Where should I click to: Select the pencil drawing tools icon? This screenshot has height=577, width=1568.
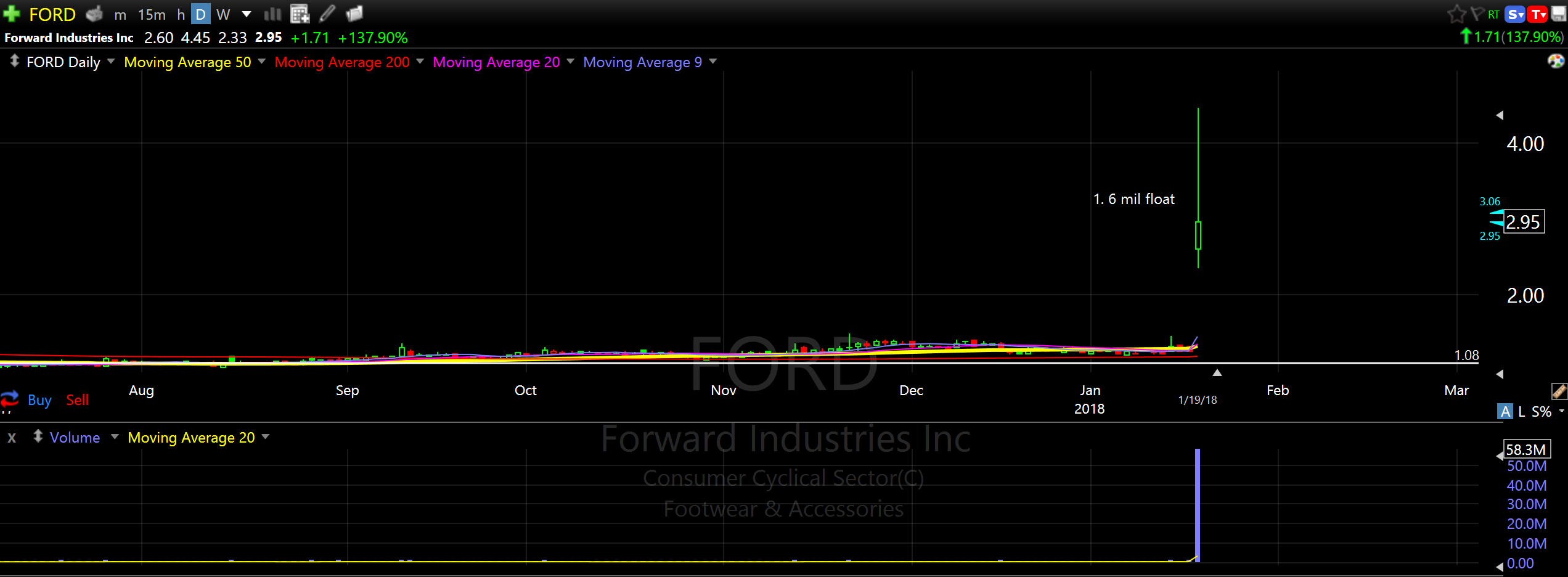[327, 14]
